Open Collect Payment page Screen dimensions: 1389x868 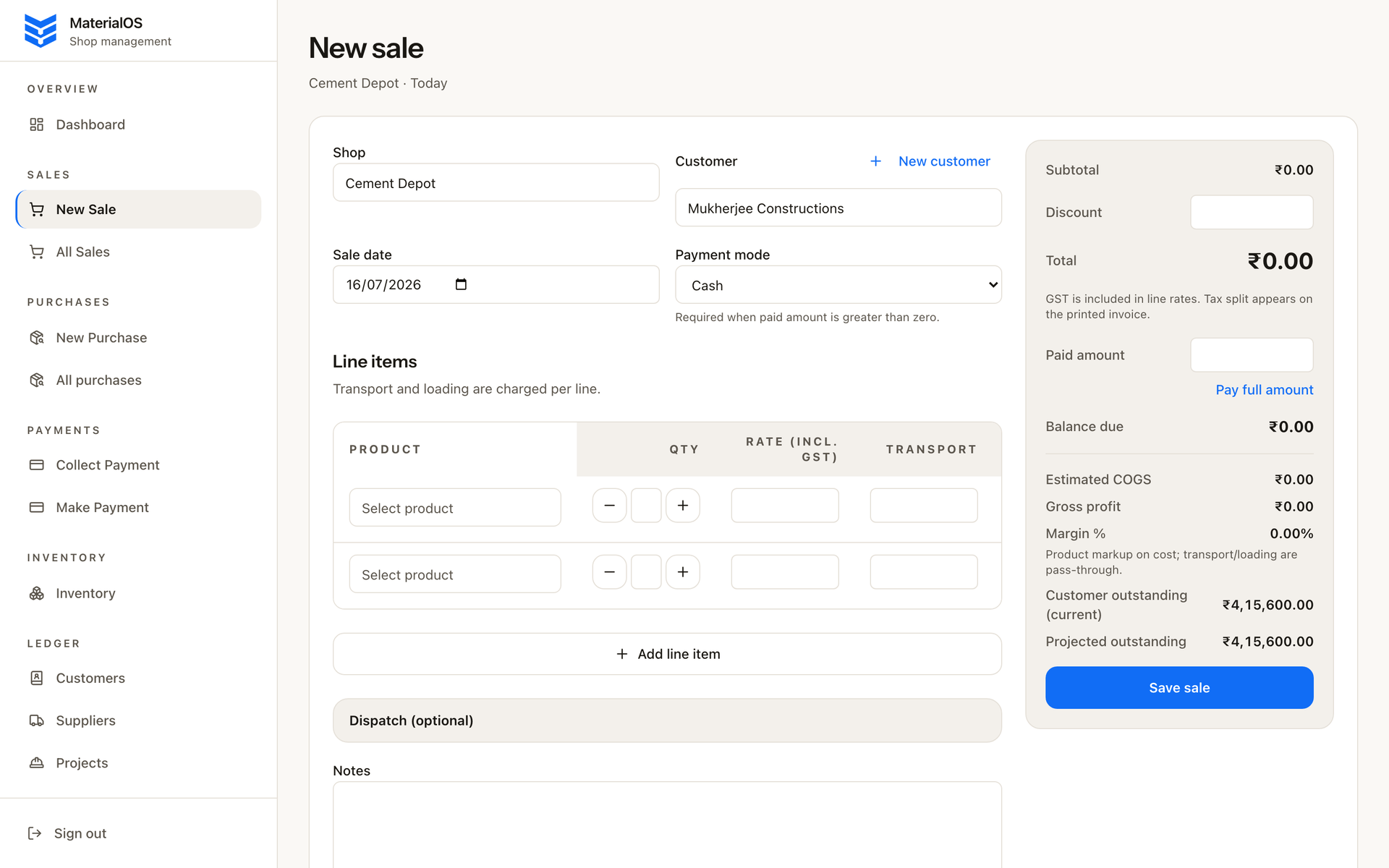coord(138,465)
